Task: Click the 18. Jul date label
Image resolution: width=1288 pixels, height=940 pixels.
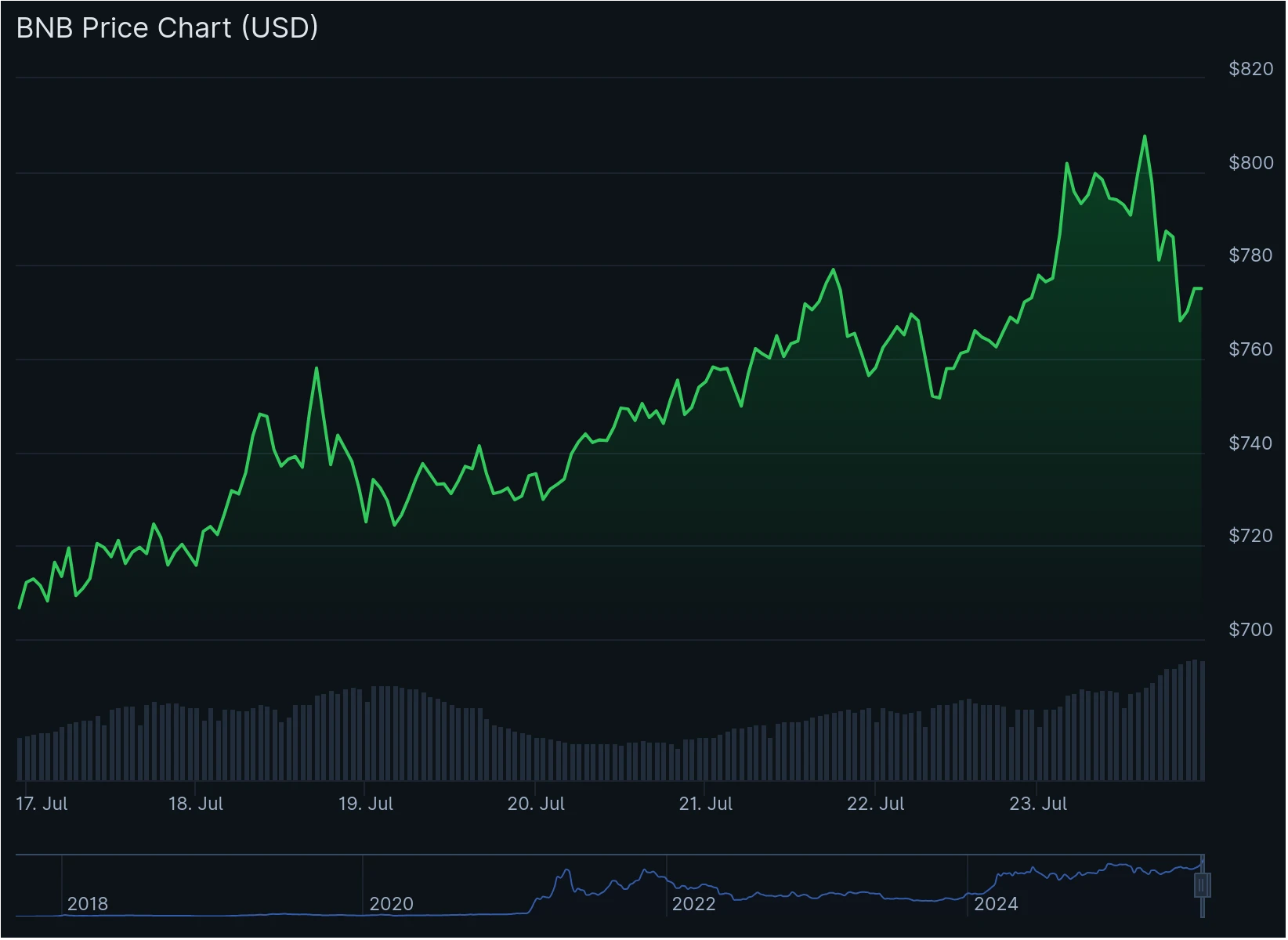Action: point(196,804)
